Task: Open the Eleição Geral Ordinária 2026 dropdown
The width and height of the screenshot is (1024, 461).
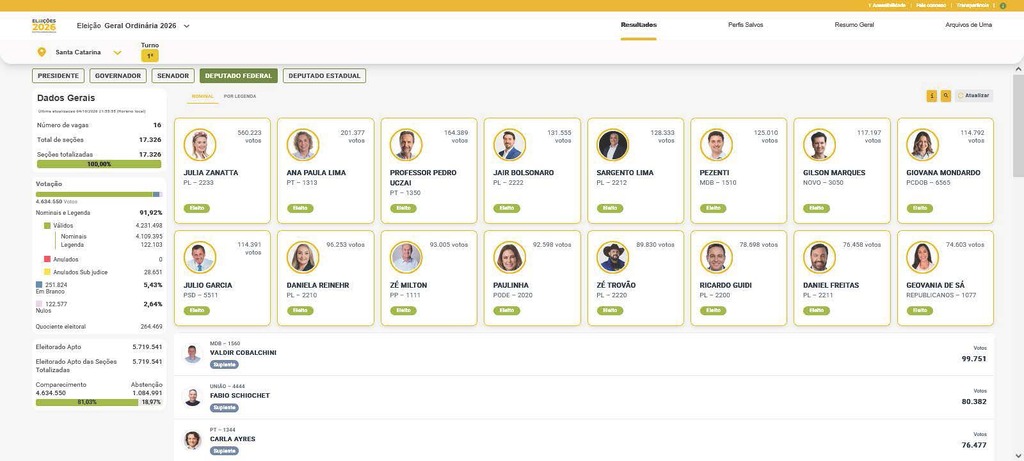Action: pyautogui.click(x=186, y=26)
